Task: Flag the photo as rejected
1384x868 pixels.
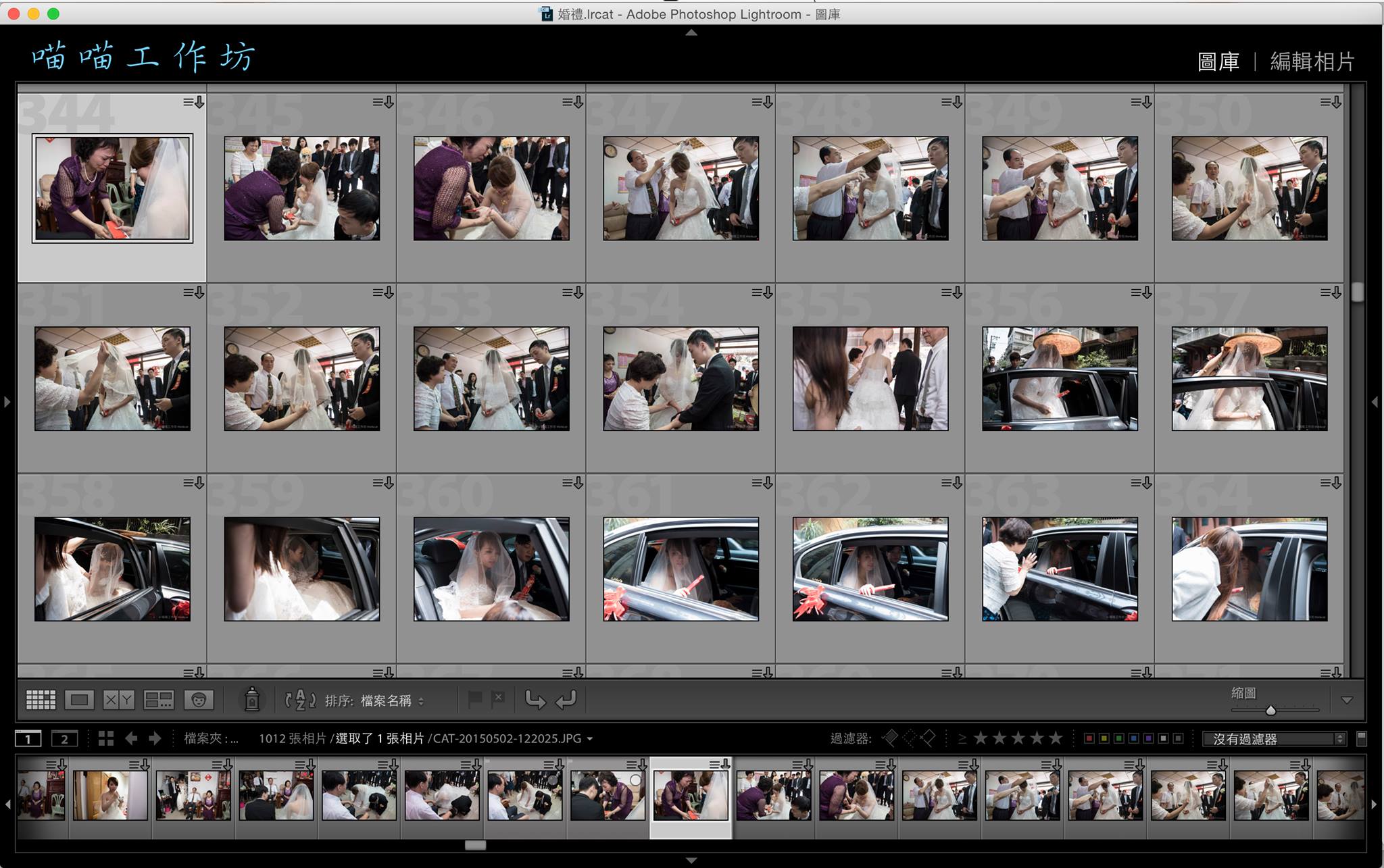Action: [498, 699]
